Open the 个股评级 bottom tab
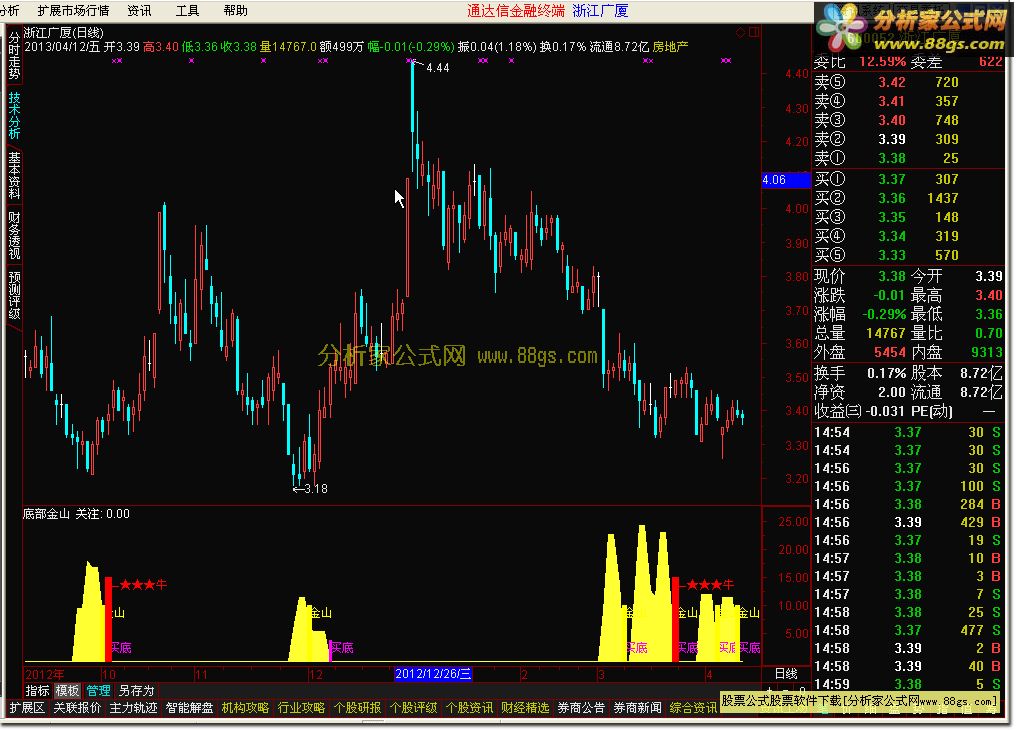Viewport: 1016px width, 730px height. 413,707
